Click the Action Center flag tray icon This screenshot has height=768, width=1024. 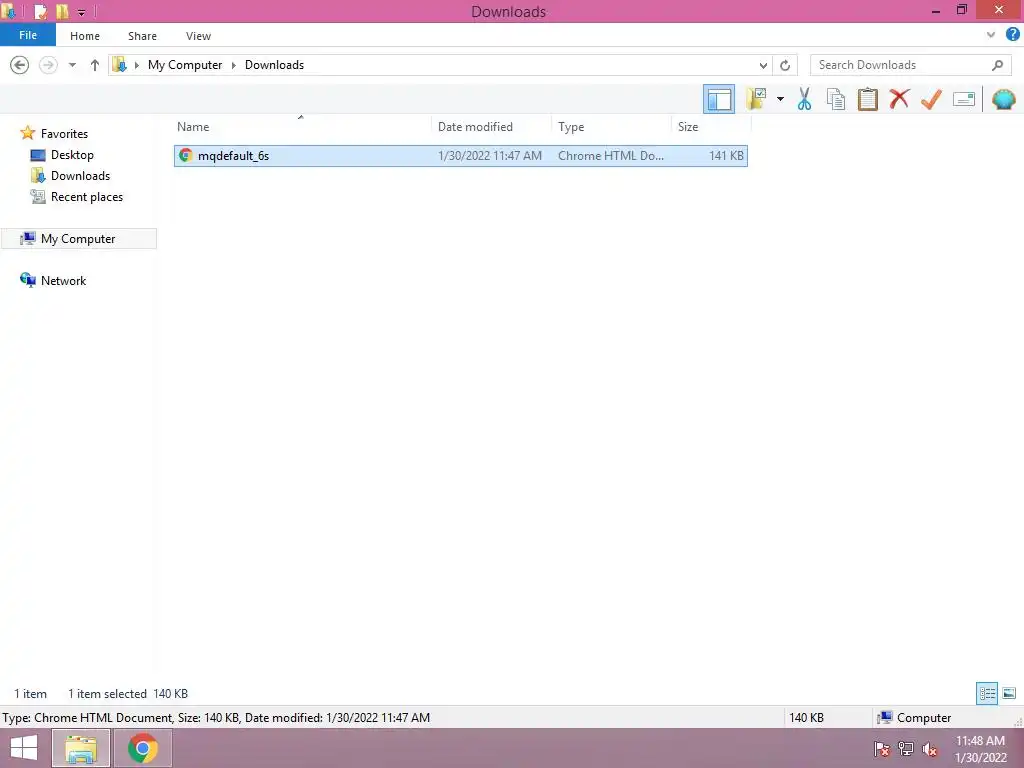point(882,749)
